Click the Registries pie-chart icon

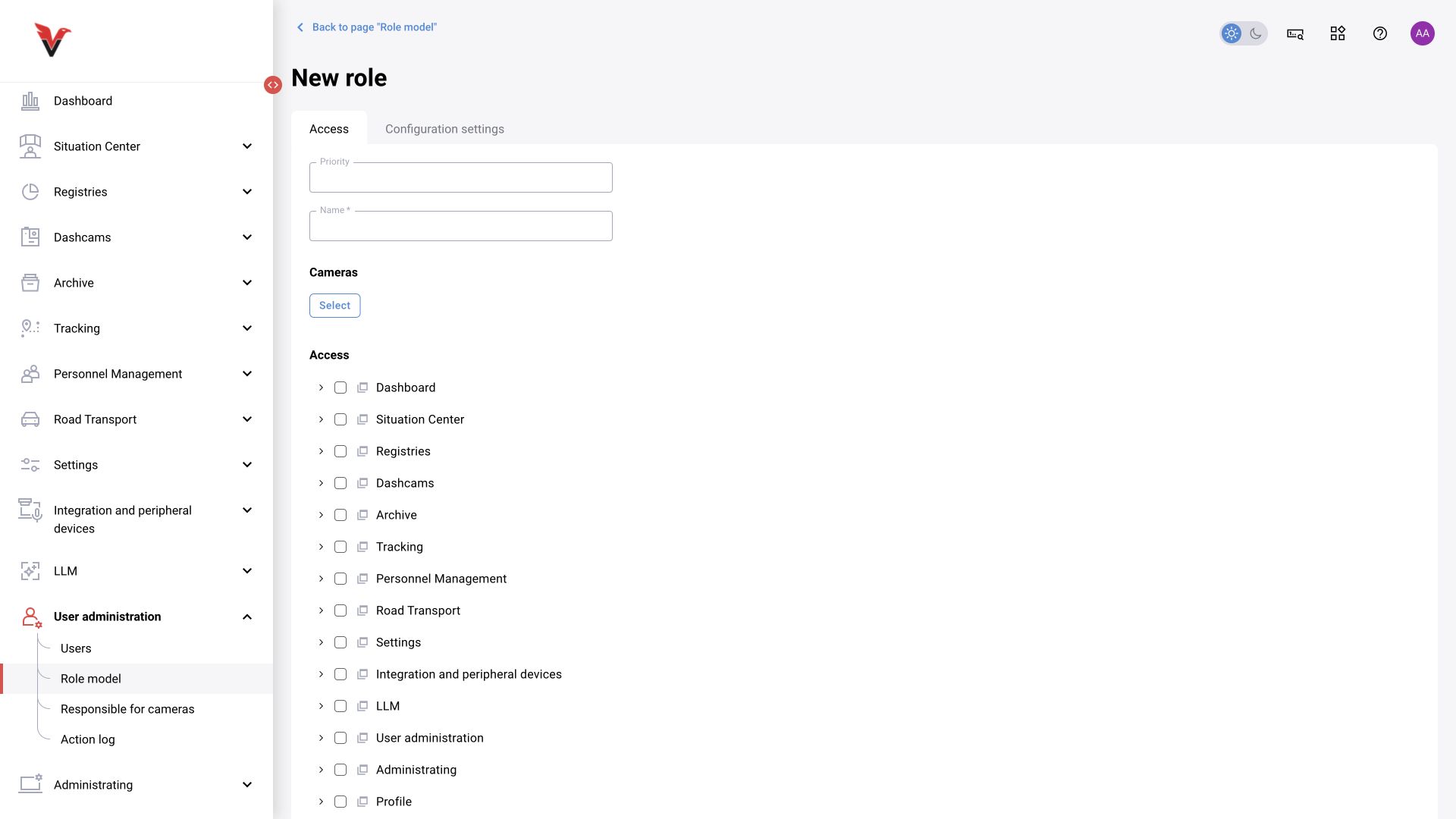coord(30,192)
